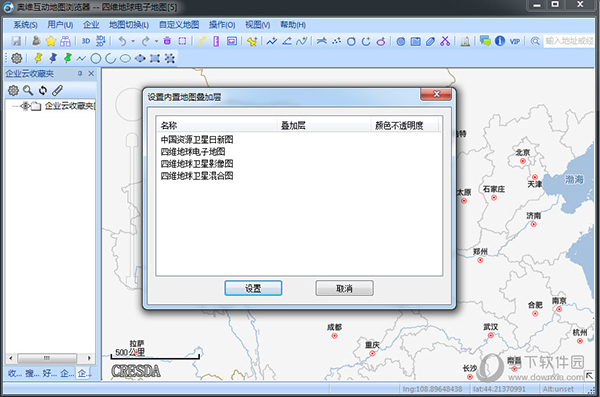Viewport: 600px width, 397px height.
Task: Select the green pushpin marker tool
Action: (x=68, y=58)
